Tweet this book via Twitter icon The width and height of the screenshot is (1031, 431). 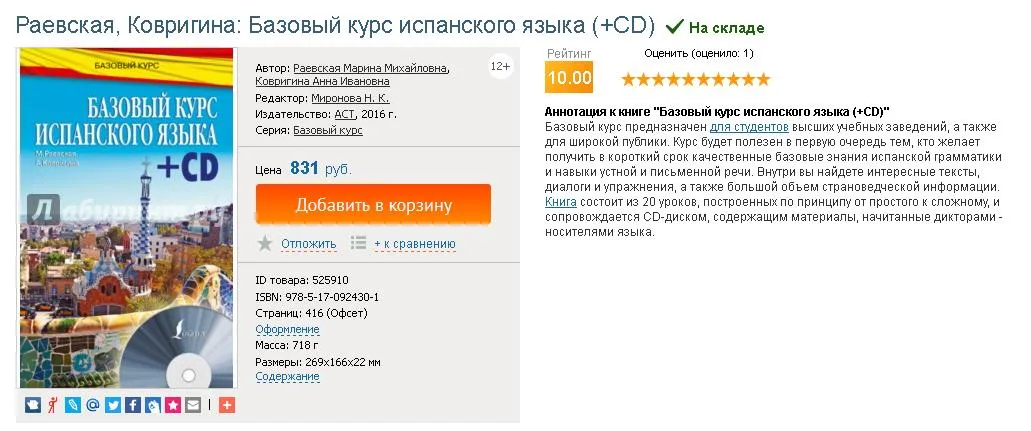tap(113, 405)
